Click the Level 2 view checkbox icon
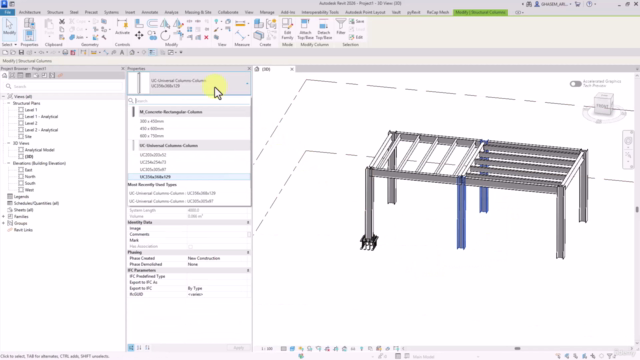The image size is (640, 360). pyautogui.click(x=21, y=123)
